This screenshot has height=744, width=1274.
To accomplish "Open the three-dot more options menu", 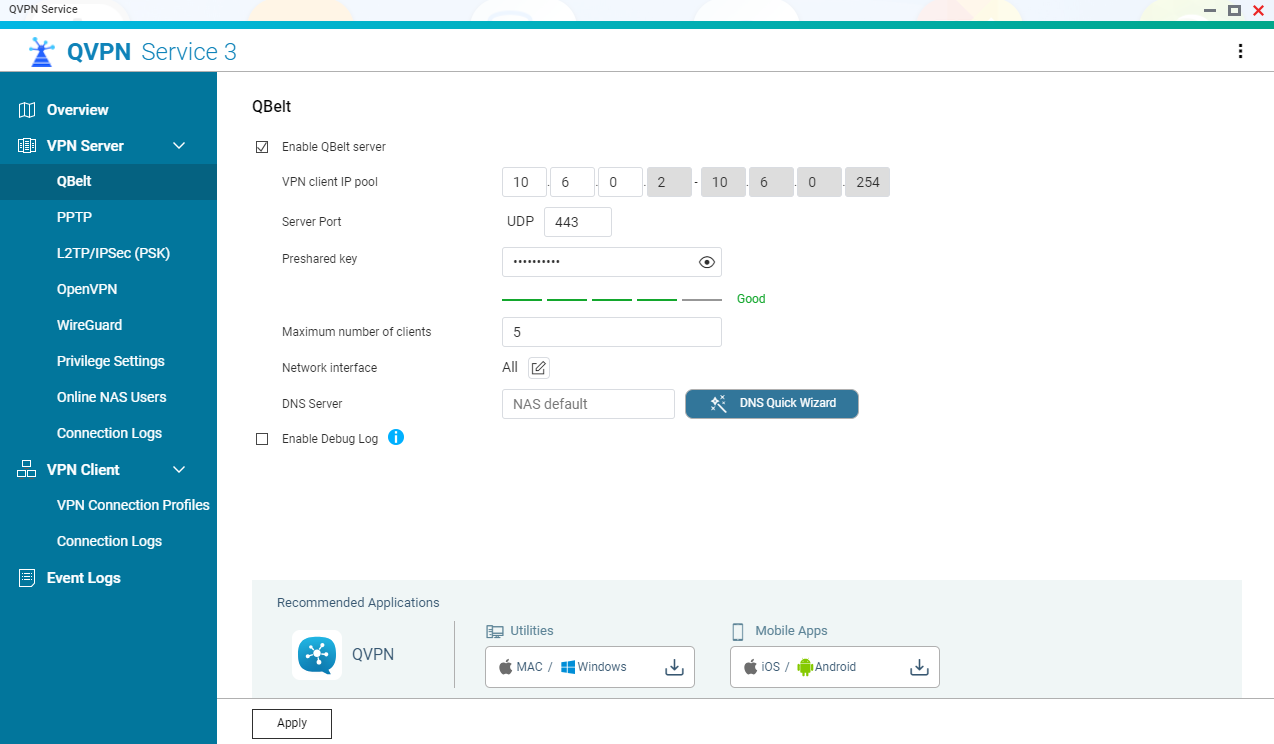I will click(1240, 51).
